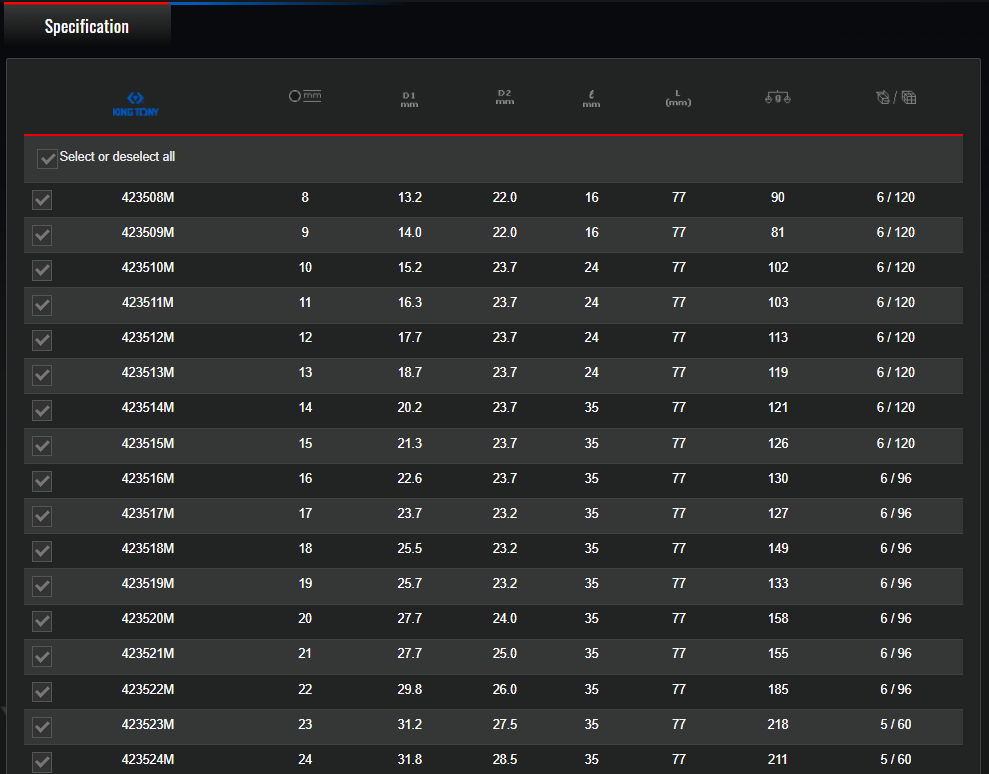Image resolution: width=989 pixels, height=774 pixels.
Task: Toggle checkbox for 423523M
Action: click(x=42, y=727)
